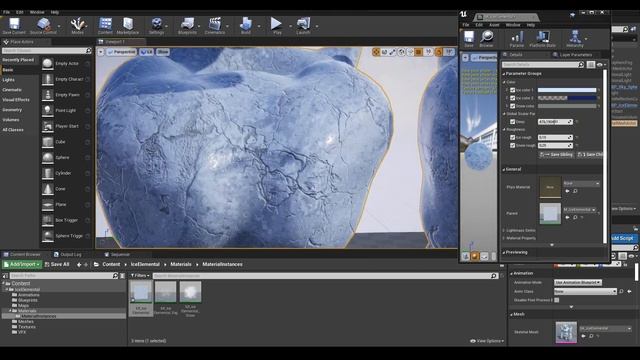Open Perspective dropdown in main viewport
This screenshot has height=360, width=640.
tap(122, 52)
